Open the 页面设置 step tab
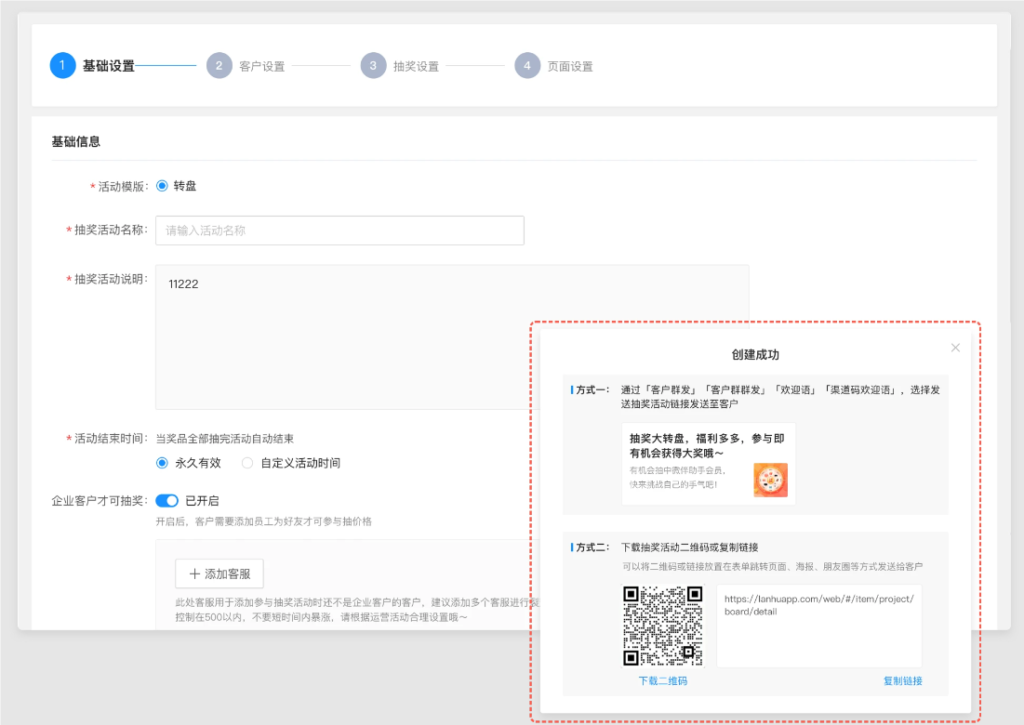Viewport: 1024px width, 725px height. point(570,67)
